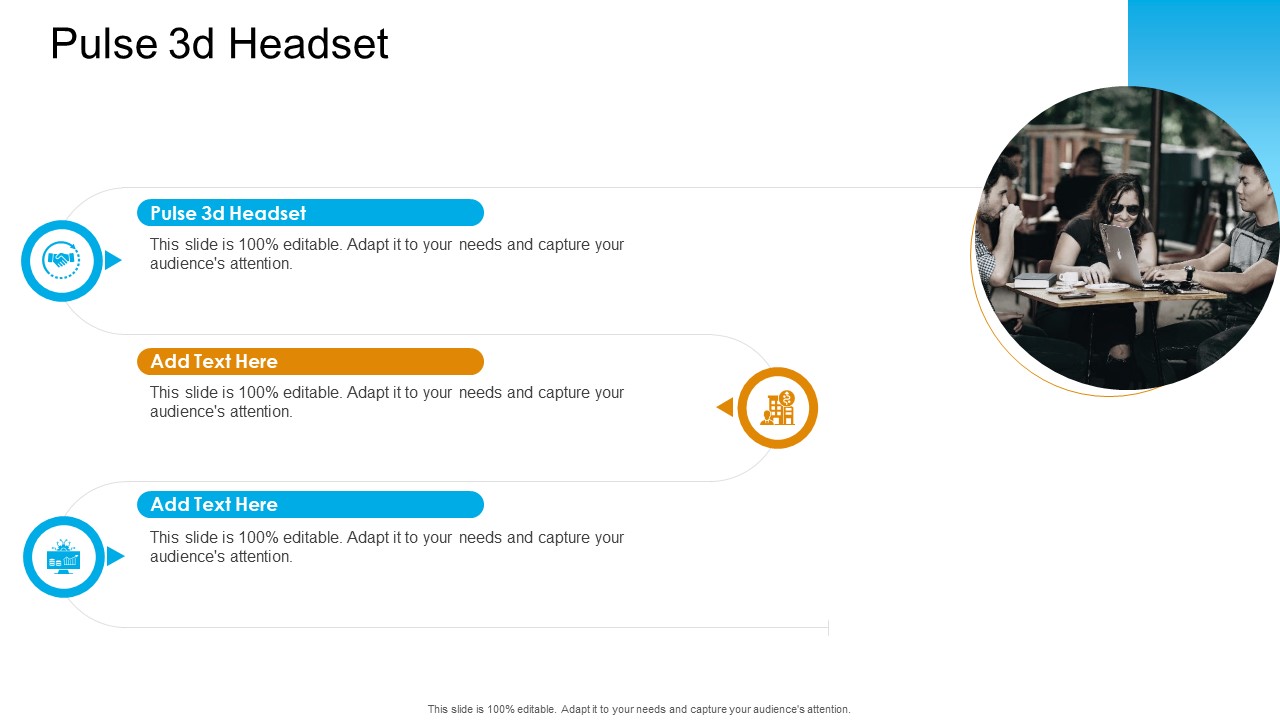The height and width of the screenshot is (720, 1280).
Task: Select the laptop in the circular photo
Action: (x=1120, y=254)
